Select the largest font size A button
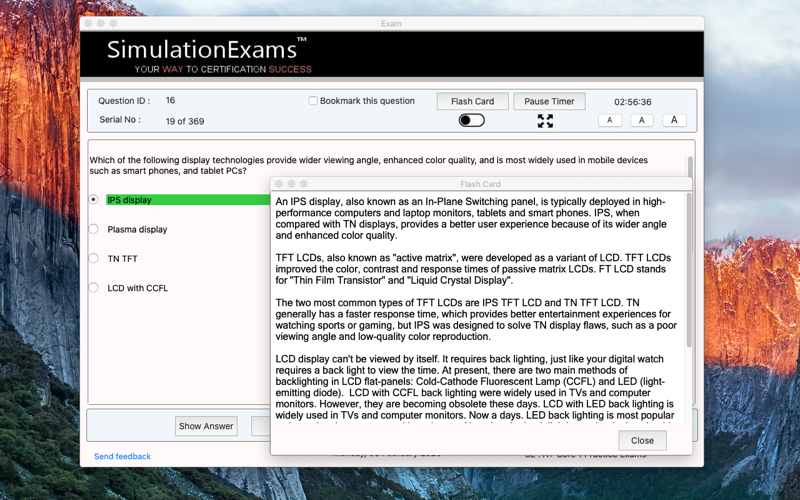800x500 pixels. [674, 120]
